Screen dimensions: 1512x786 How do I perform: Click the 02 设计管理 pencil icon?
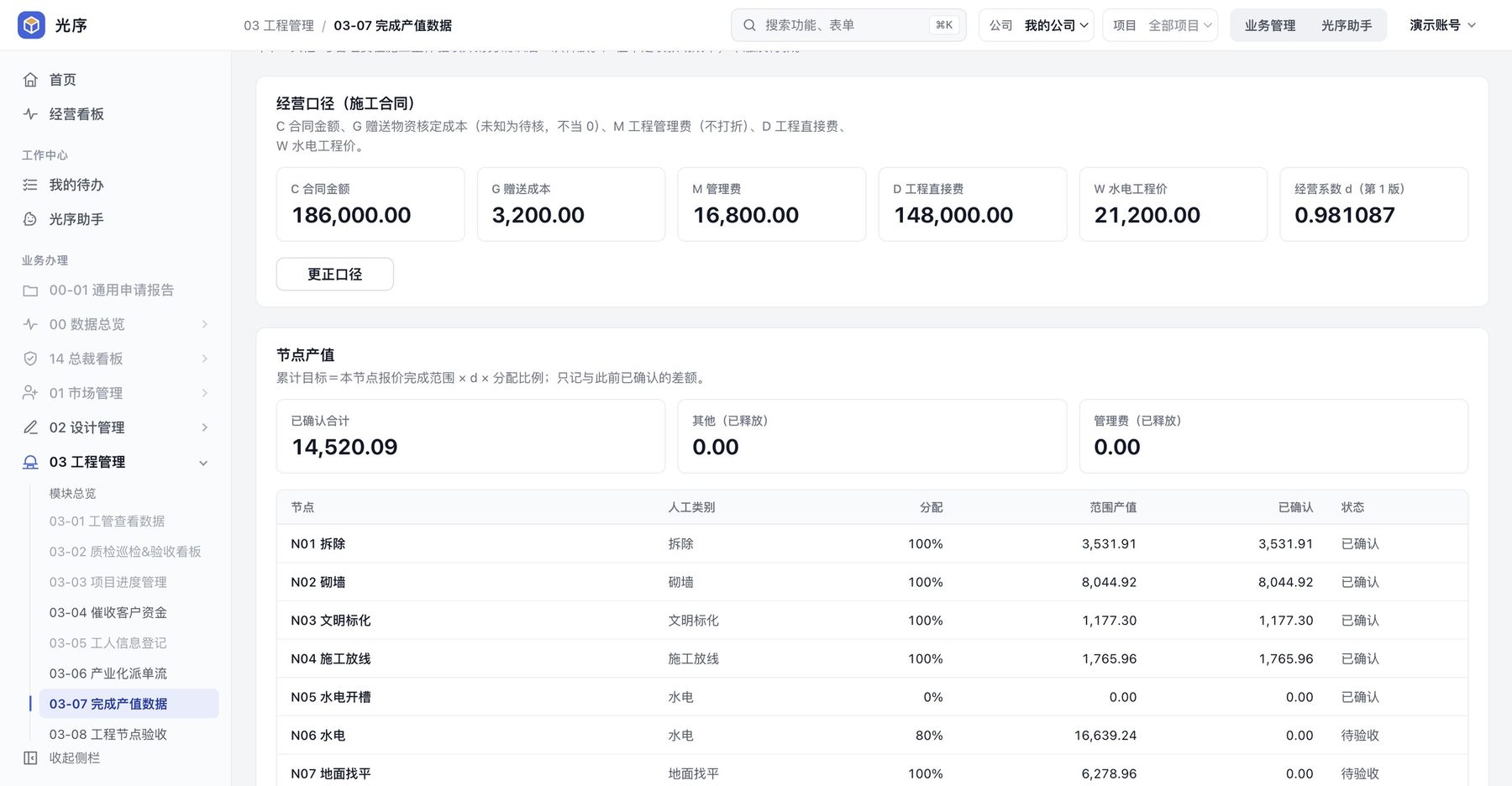pyautogui.click(x=30, y=427)
